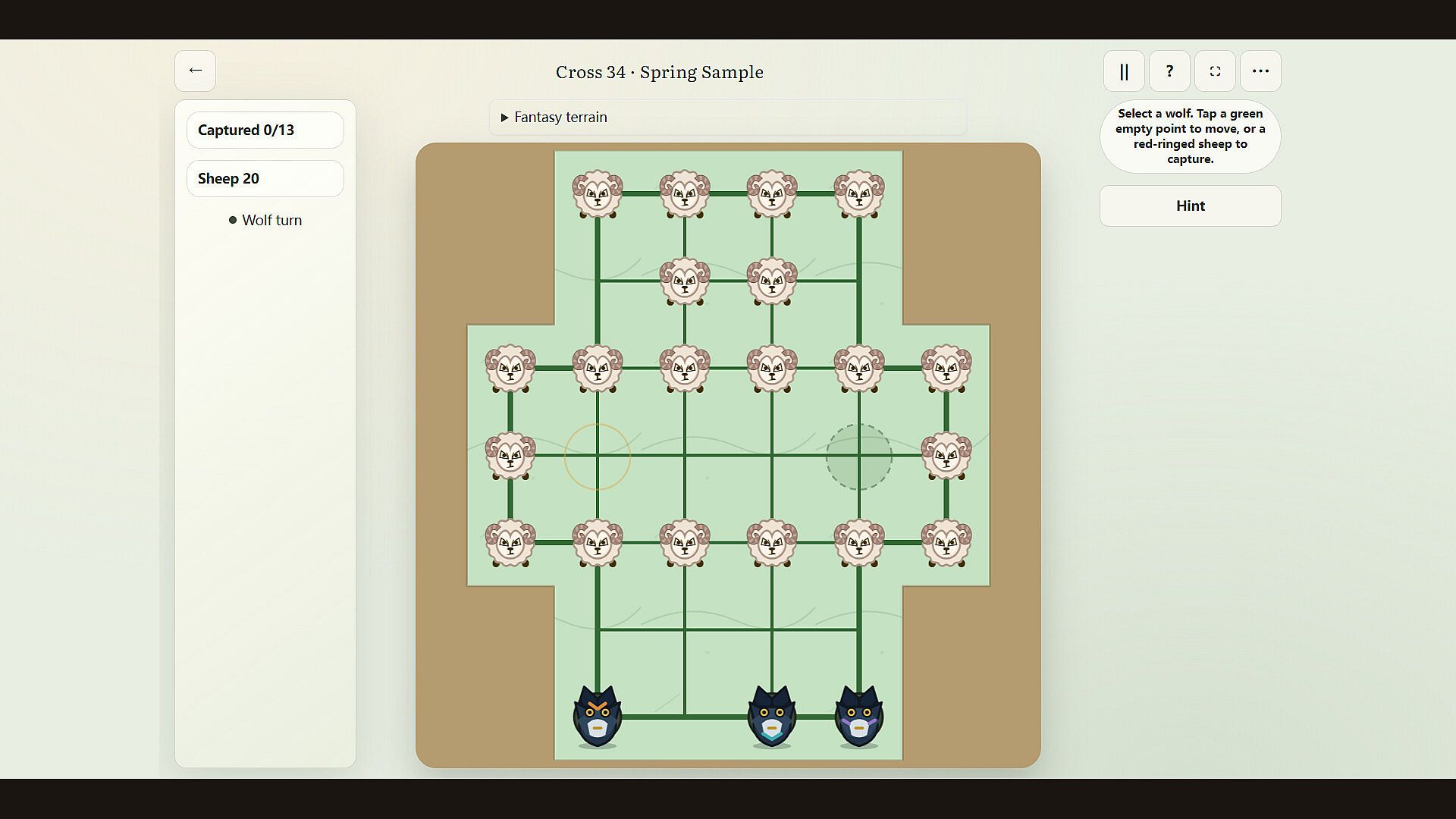The height and width of the screenshot is (819, 1456).
Task: Open the three-dots more options menu
Action: (1260, 71)
